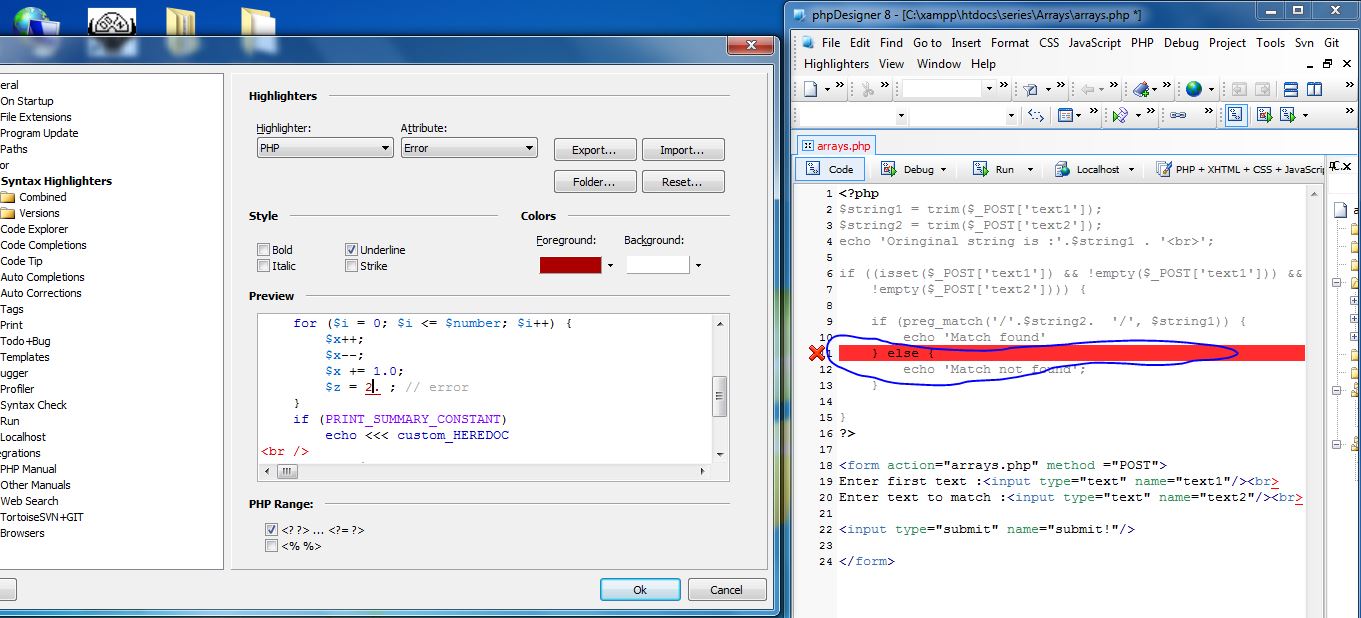Click the split vertical view icon
The image size is (1361, 618).
click(x=1314, y=89)
